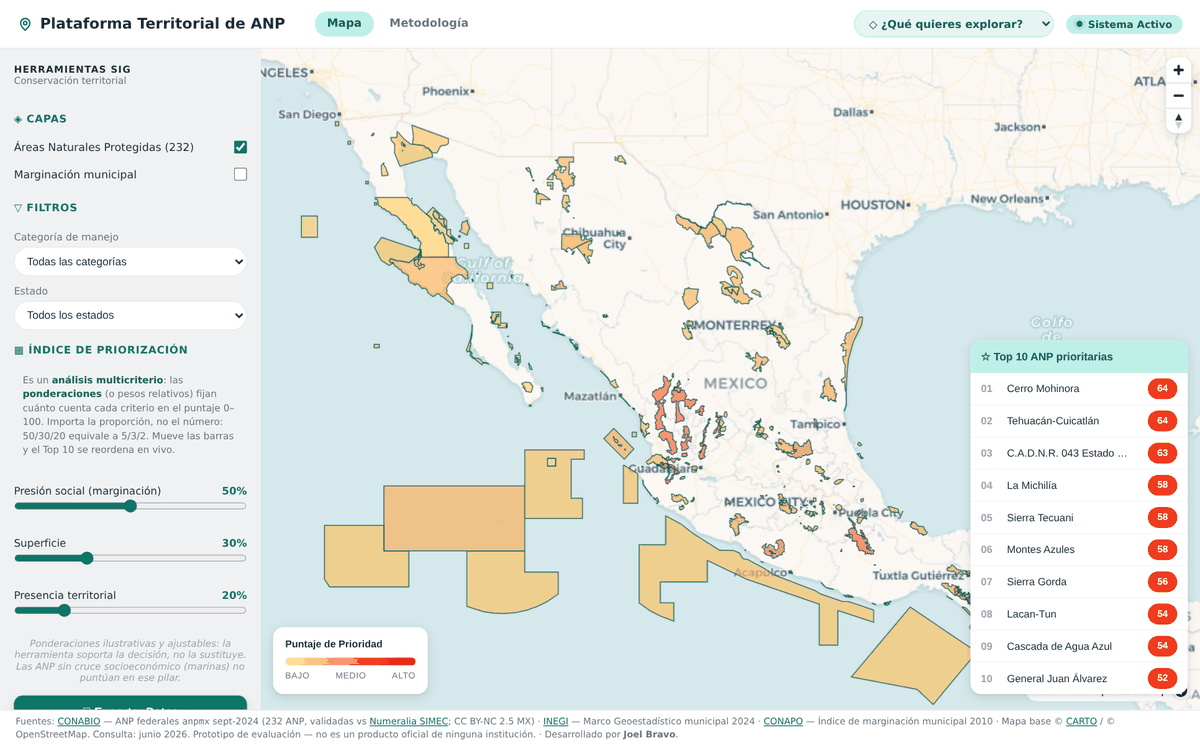Zoom out with the map minus button
The image size is (1200, 748).
point(1178,96)
